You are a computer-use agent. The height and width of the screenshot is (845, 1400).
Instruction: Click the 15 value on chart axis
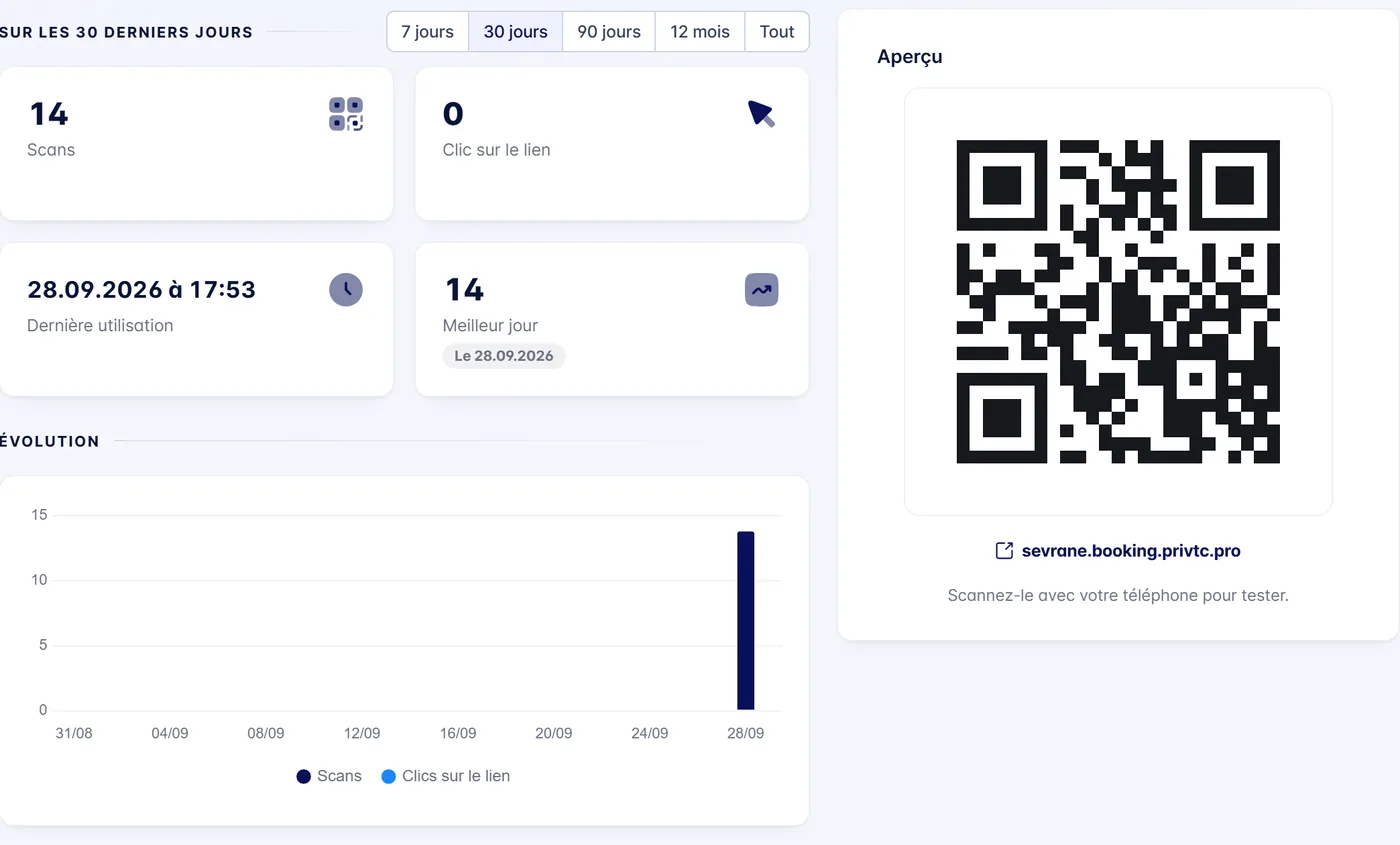click(x=39, y=515)
